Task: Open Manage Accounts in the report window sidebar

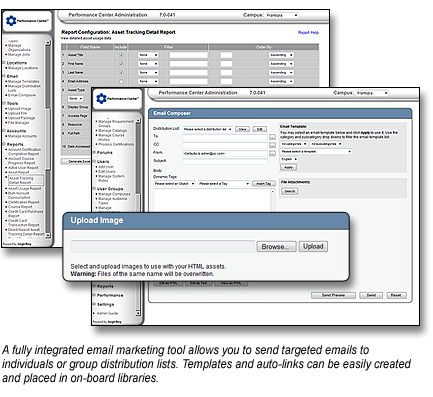Action: click(22, 136)
